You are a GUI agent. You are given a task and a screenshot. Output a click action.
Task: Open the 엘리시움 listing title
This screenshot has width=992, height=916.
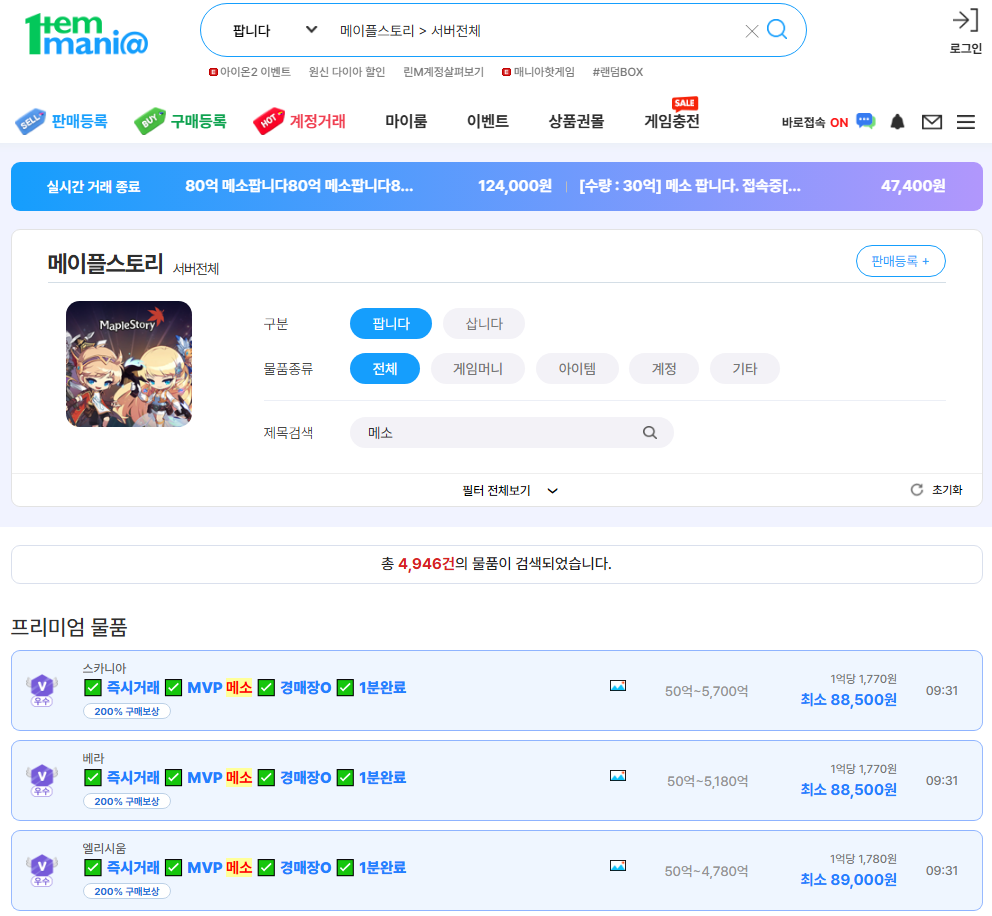point(245,867)
